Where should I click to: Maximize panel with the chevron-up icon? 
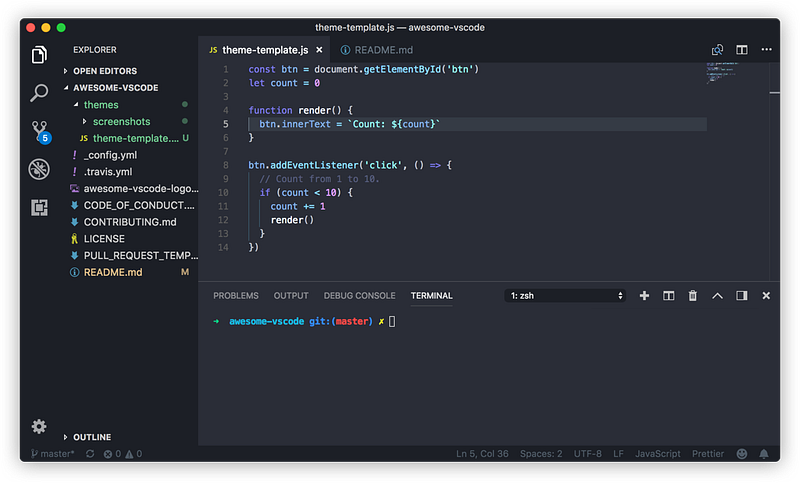717,296
